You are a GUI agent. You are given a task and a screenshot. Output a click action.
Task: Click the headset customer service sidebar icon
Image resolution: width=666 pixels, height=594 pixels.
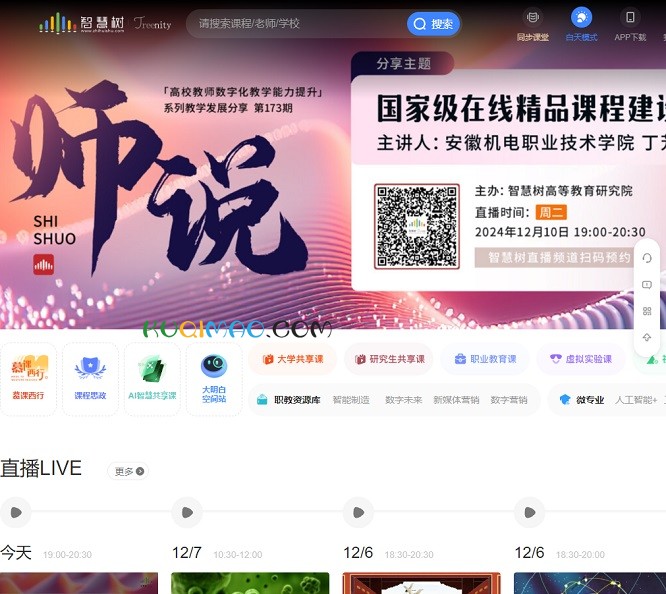point(647,258)
